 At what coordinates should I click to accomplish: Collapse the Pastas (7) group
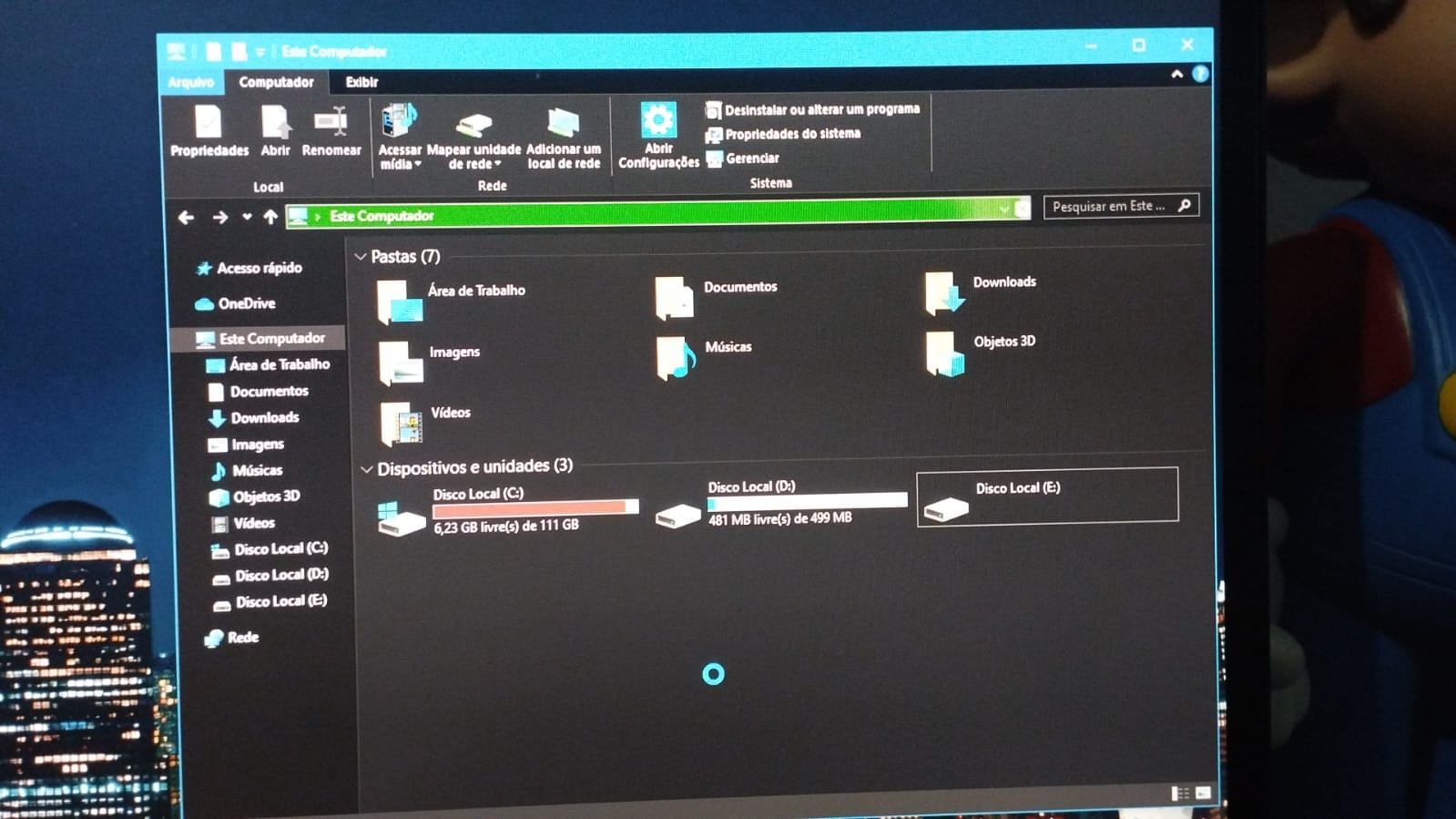[361, 257]
